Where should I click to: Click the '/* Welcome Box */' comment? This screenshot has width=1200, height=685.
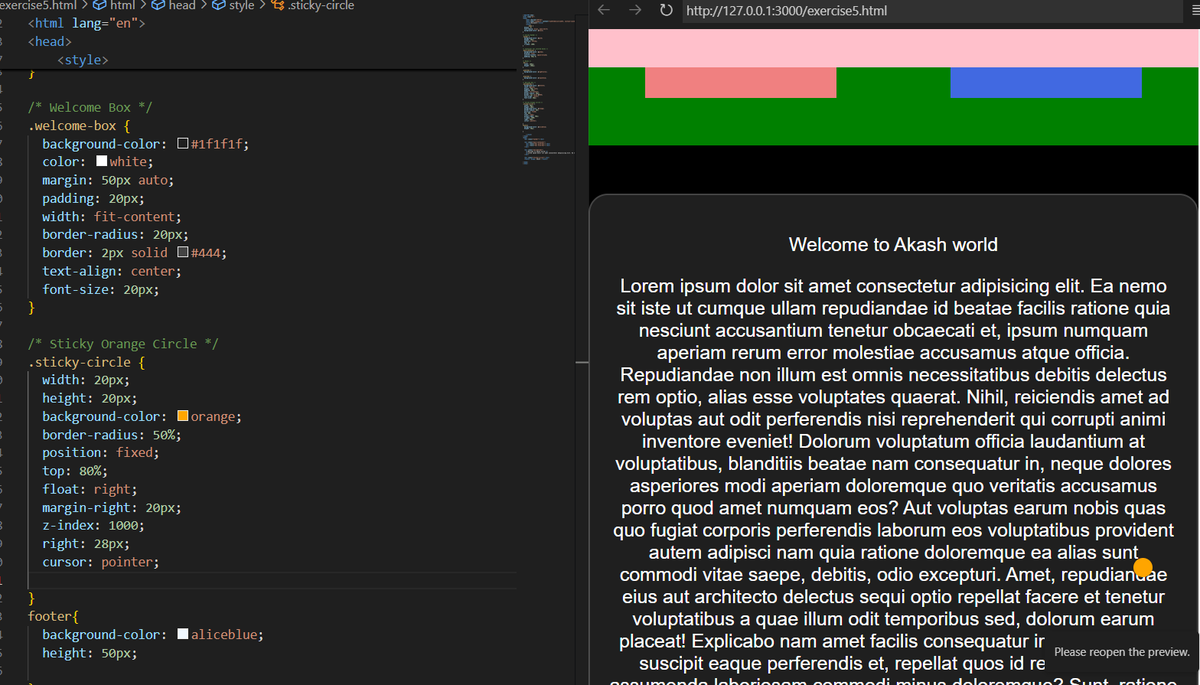click(90, 107)
